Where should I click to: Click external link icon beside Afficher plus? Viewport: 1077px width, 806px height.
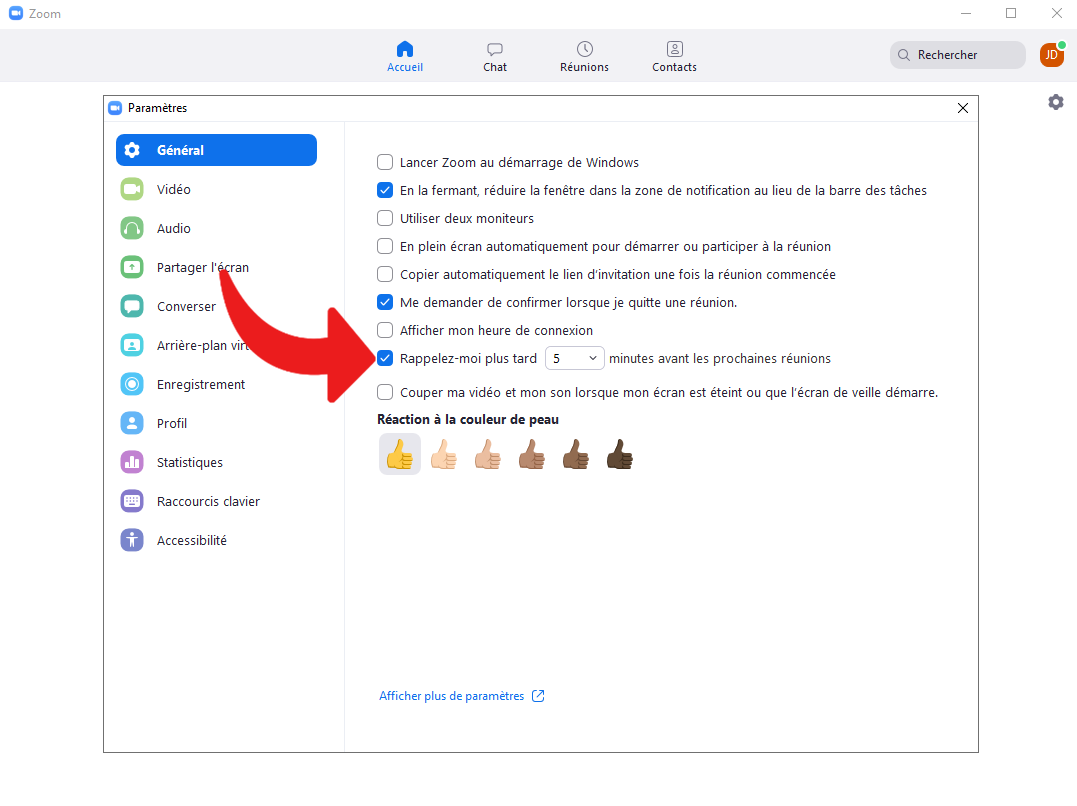click(538, 696)
